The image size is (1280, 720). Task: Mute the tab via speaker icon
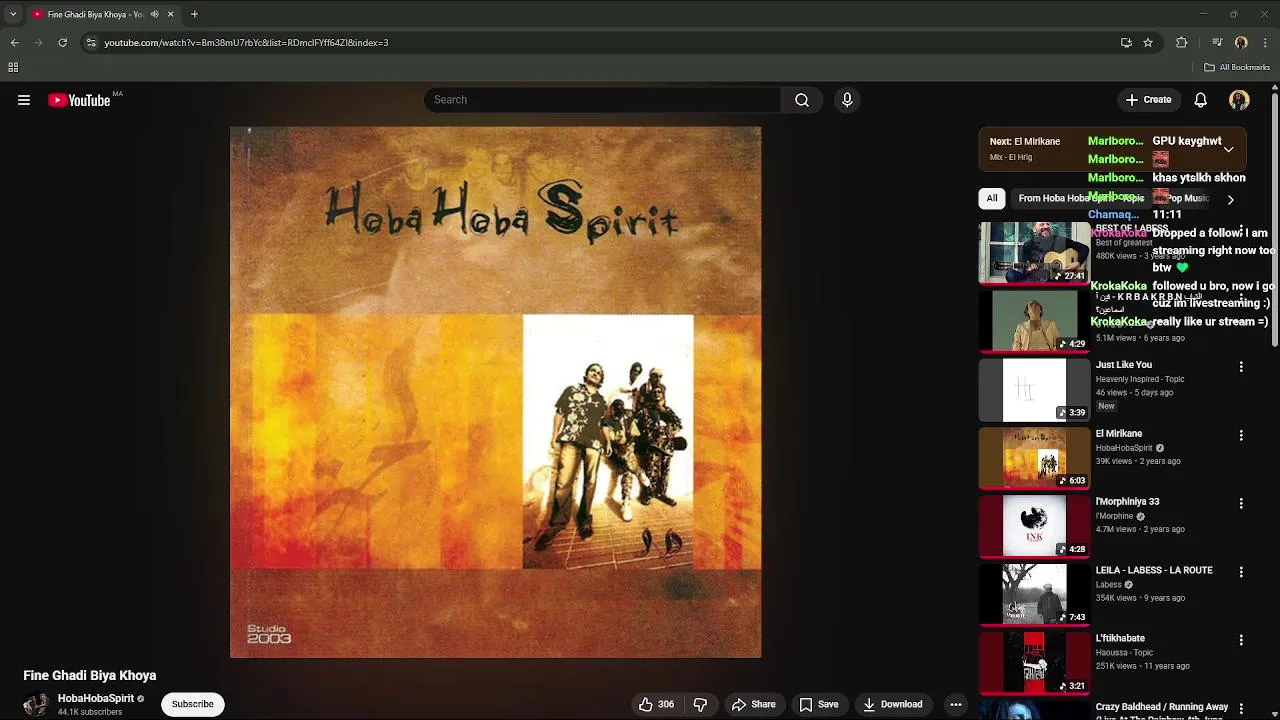click(154, 14)
